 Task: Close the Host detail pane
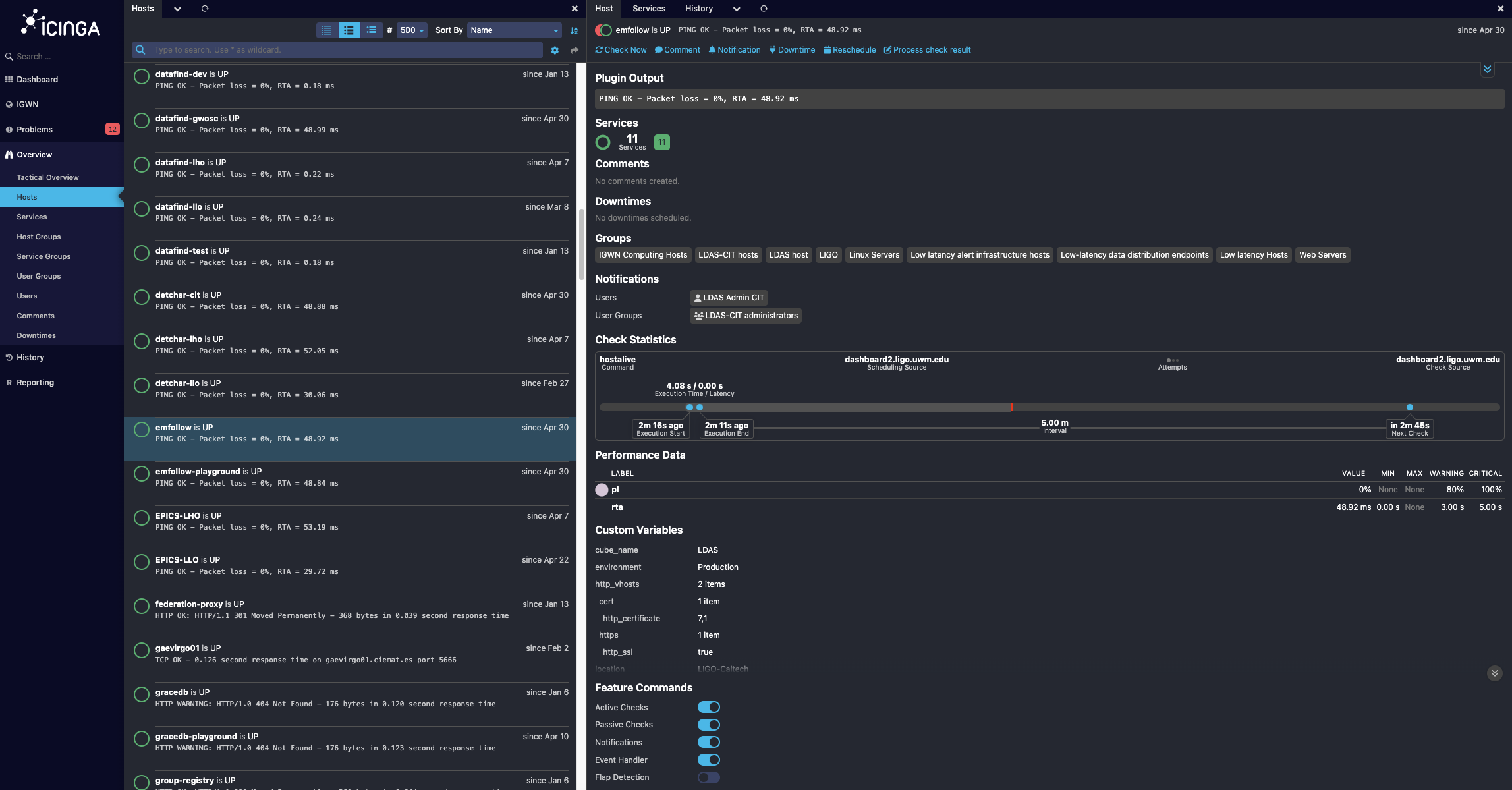1500,9
